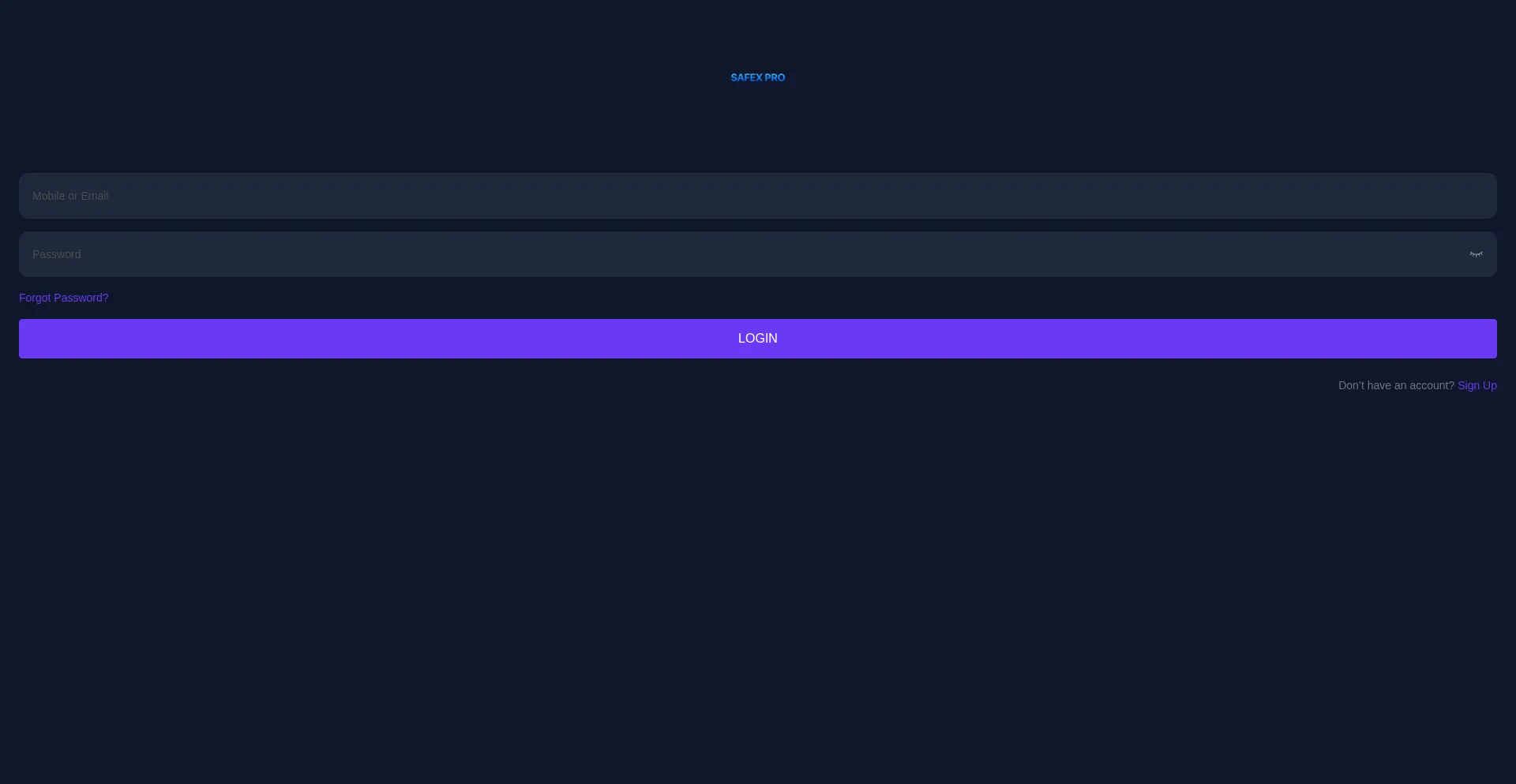Navigate to account registration via Sign Up
Screen dimensions: 1516x784
pyautogui.click(x=1477, y=385)
